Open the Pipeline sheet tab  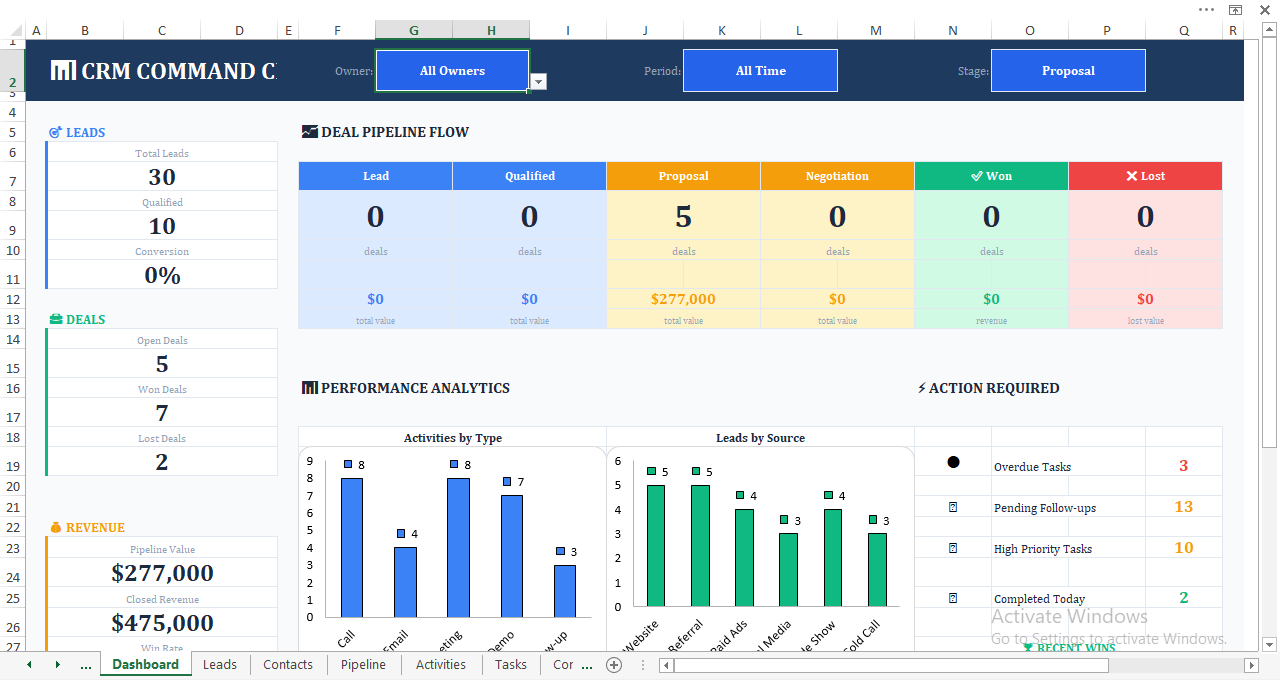point(363,665)
